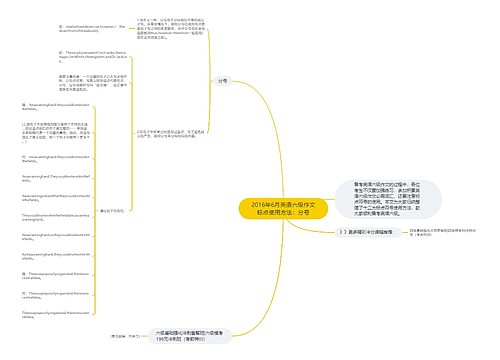Select the paragraph node beginning with 2
The image size is (500, 360).
(x=170, y=134)
